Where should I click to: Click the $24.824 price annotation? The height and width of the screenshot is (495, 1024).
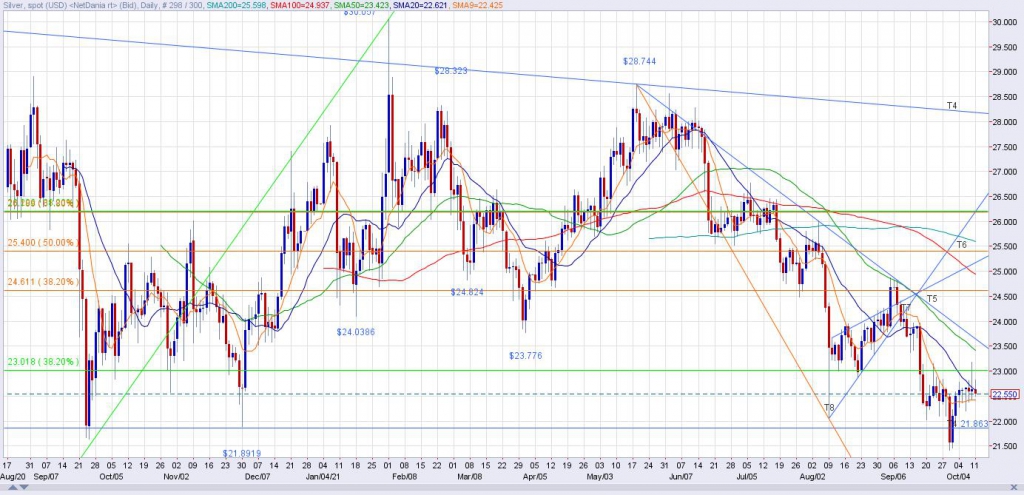[x=467, y=292]
